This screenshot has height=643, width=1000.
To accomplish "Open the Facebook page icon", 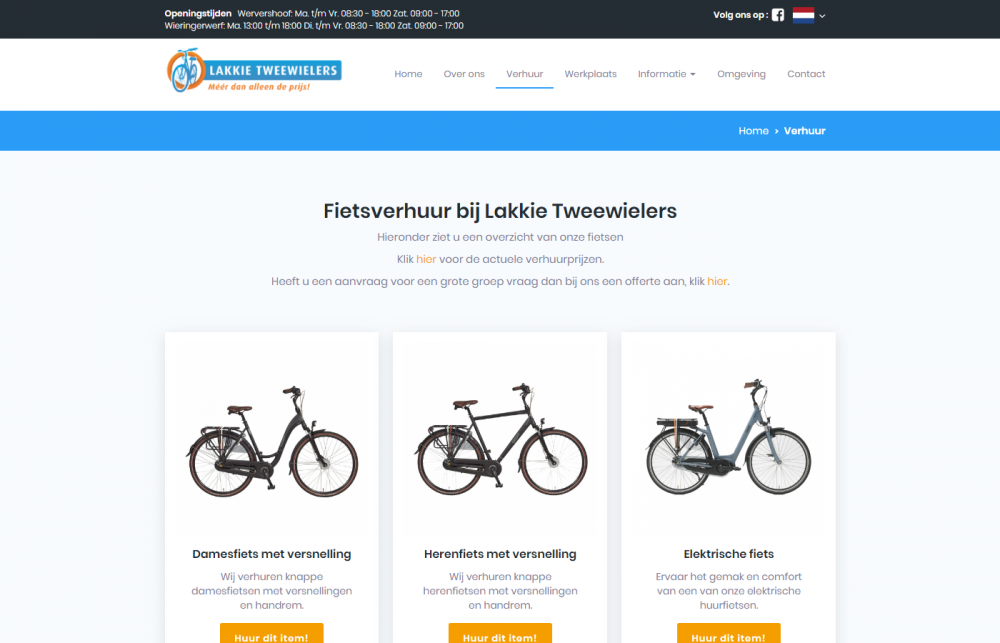I will [777, 15].
